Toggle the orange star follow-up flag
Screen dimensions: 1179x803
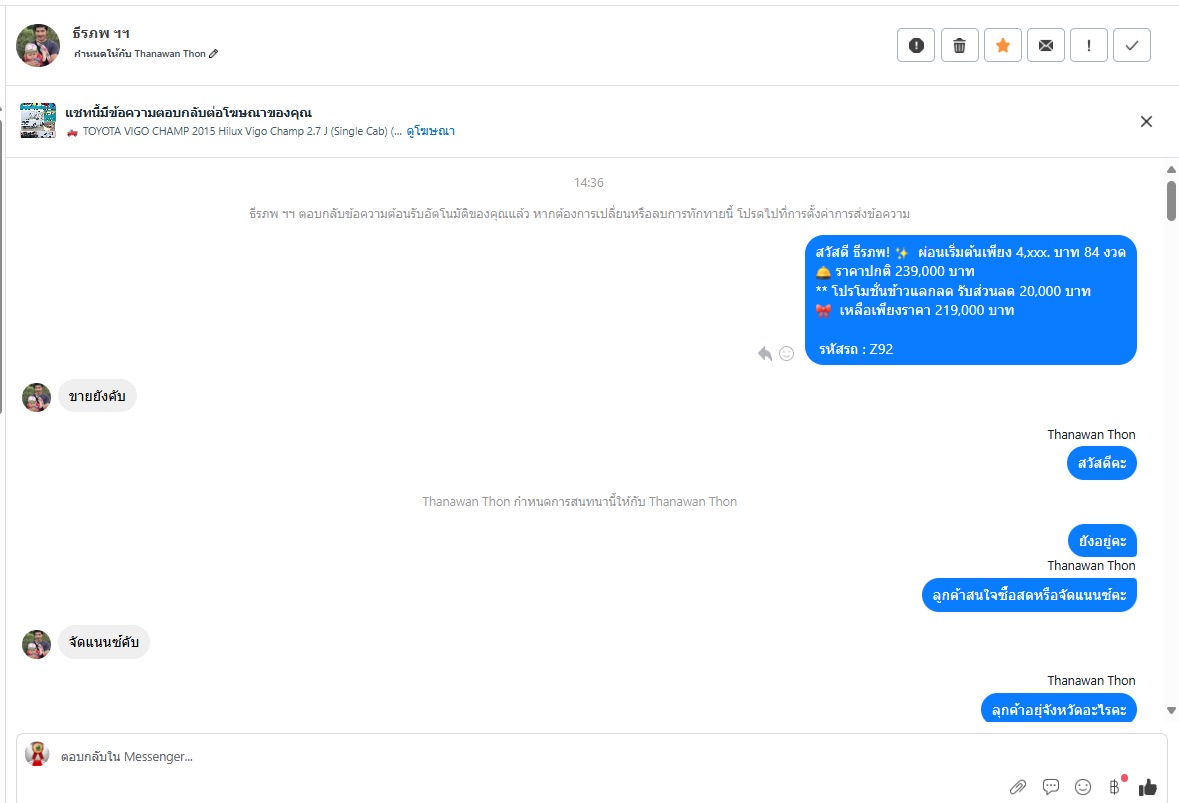[1002, 45]
